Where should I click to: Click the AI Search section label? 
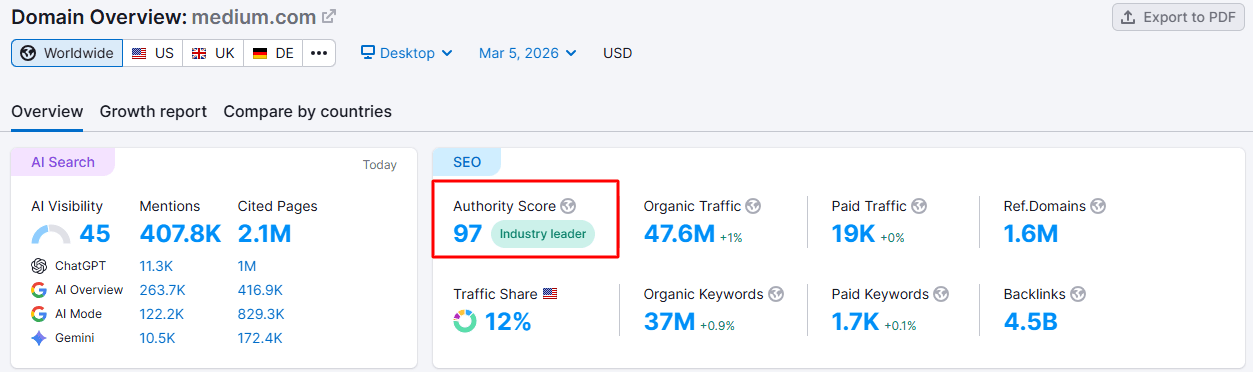coord(63,162)
